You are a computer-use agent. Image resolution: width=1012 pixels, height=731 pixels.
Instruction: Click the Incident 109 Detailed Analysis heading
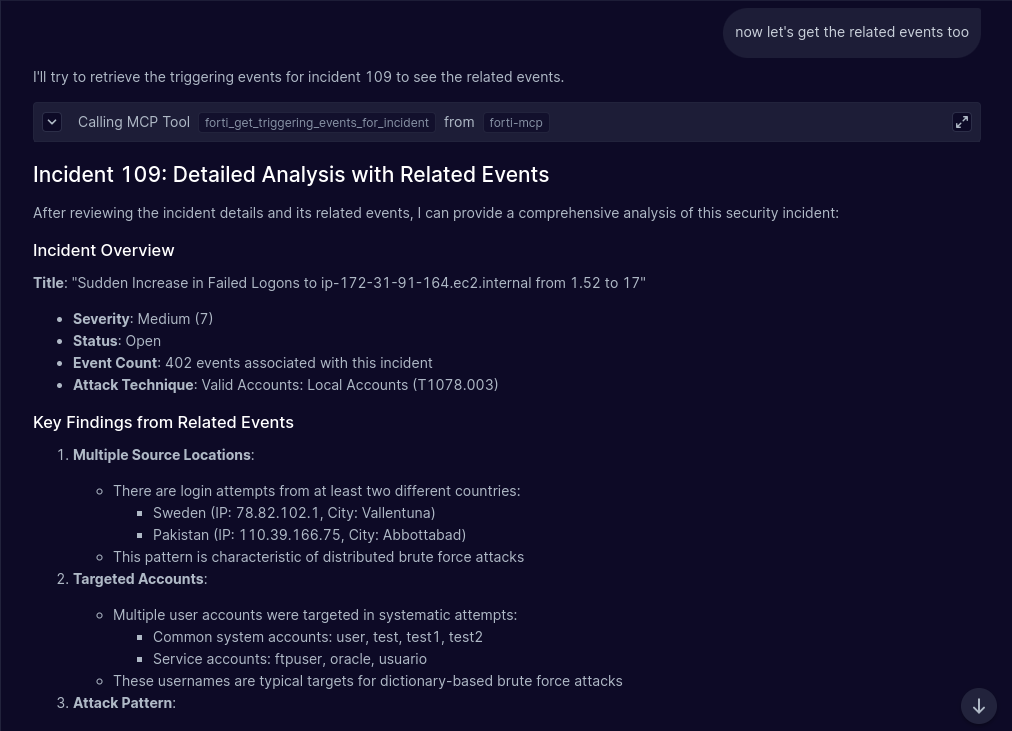click(291, 175)
